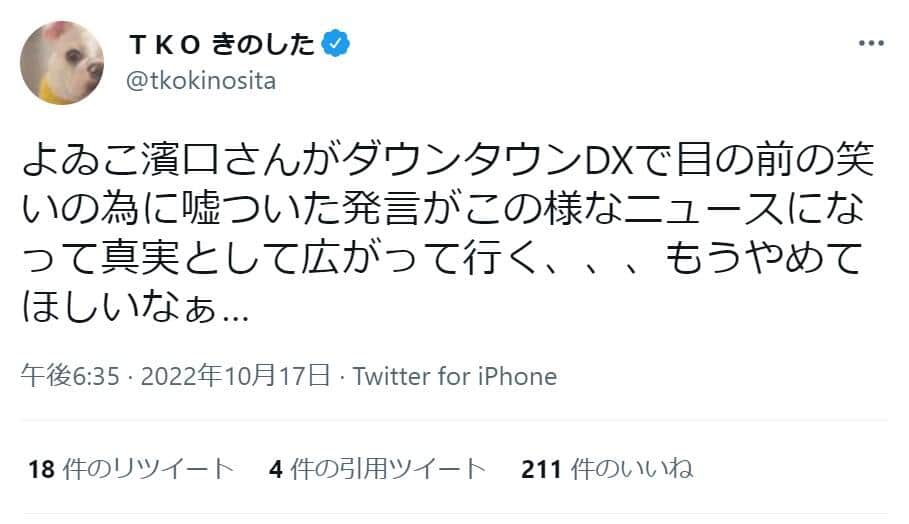909x524 pixels.
Task: Click the retweet count number 18
Action: [40, 468]
